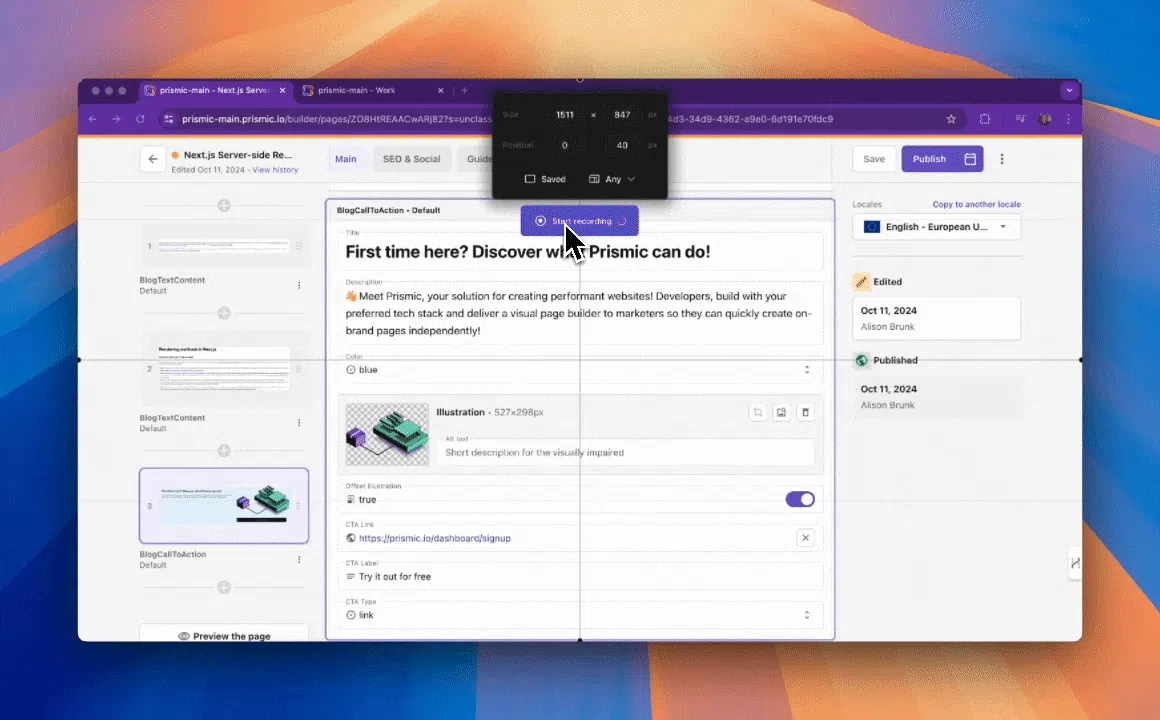Open the schedule calendar icon next to Publish
Viewport: 1160px width, 720px height.
[970, 159]
